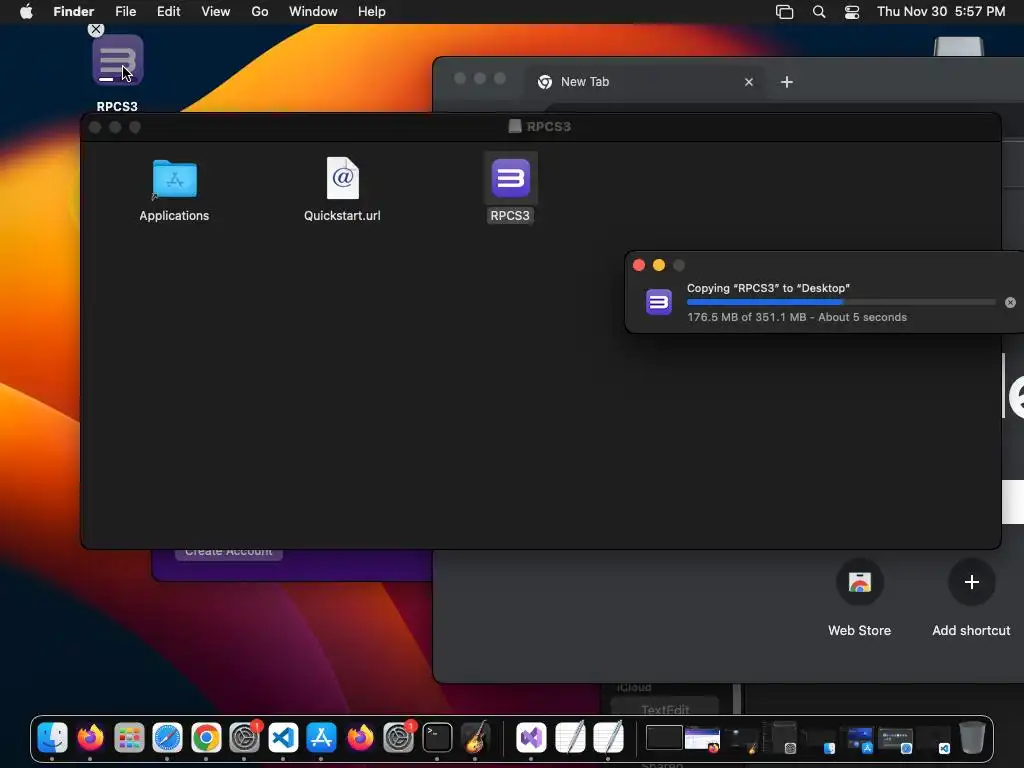
Task: Select the Quickstart.url file icon
Action: pyautogui.click(x=343, y=178)
